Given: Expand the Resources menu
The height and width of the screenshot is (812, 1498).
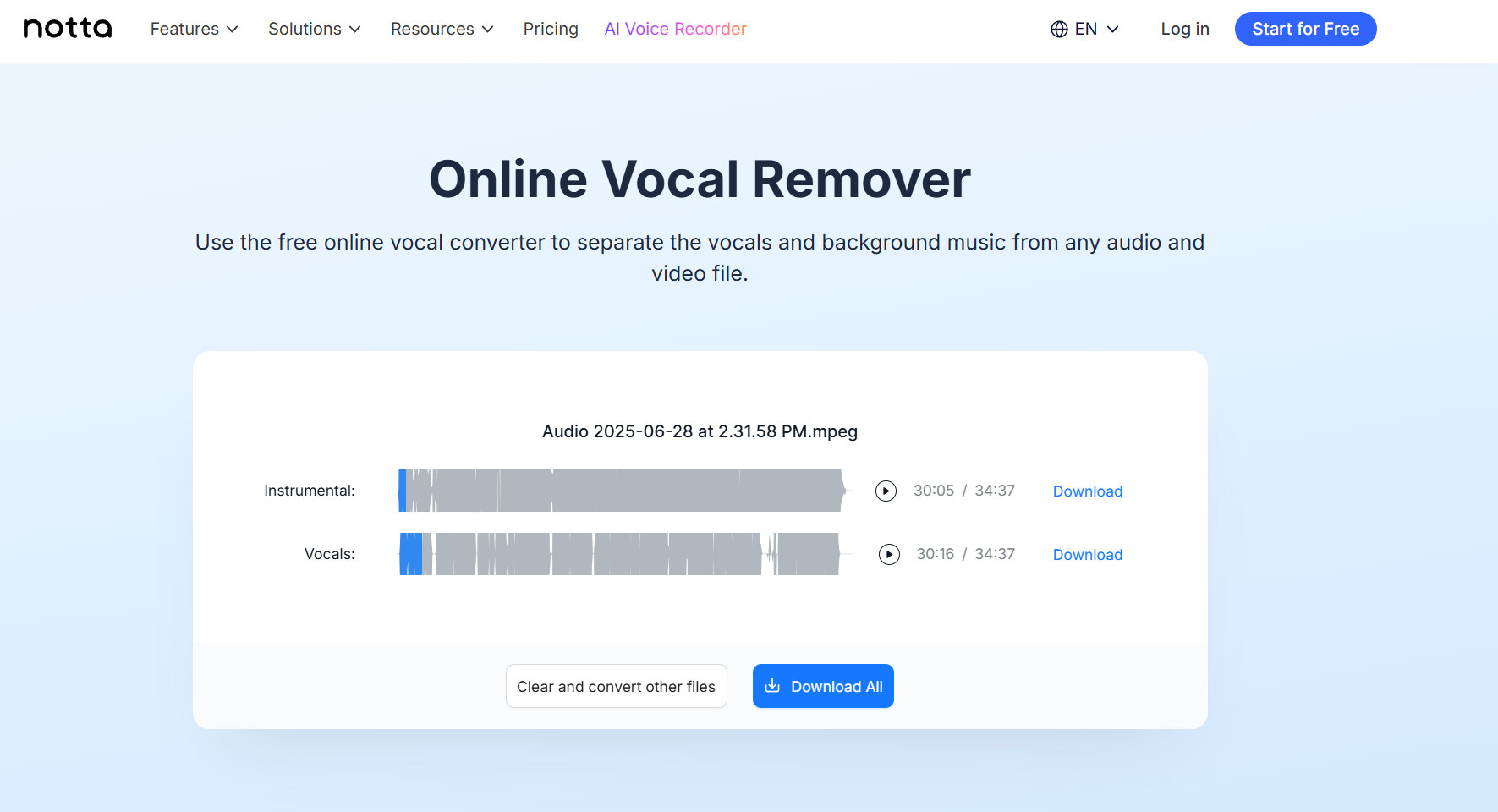Looking at the screenshot, I should tap(442, 28).
